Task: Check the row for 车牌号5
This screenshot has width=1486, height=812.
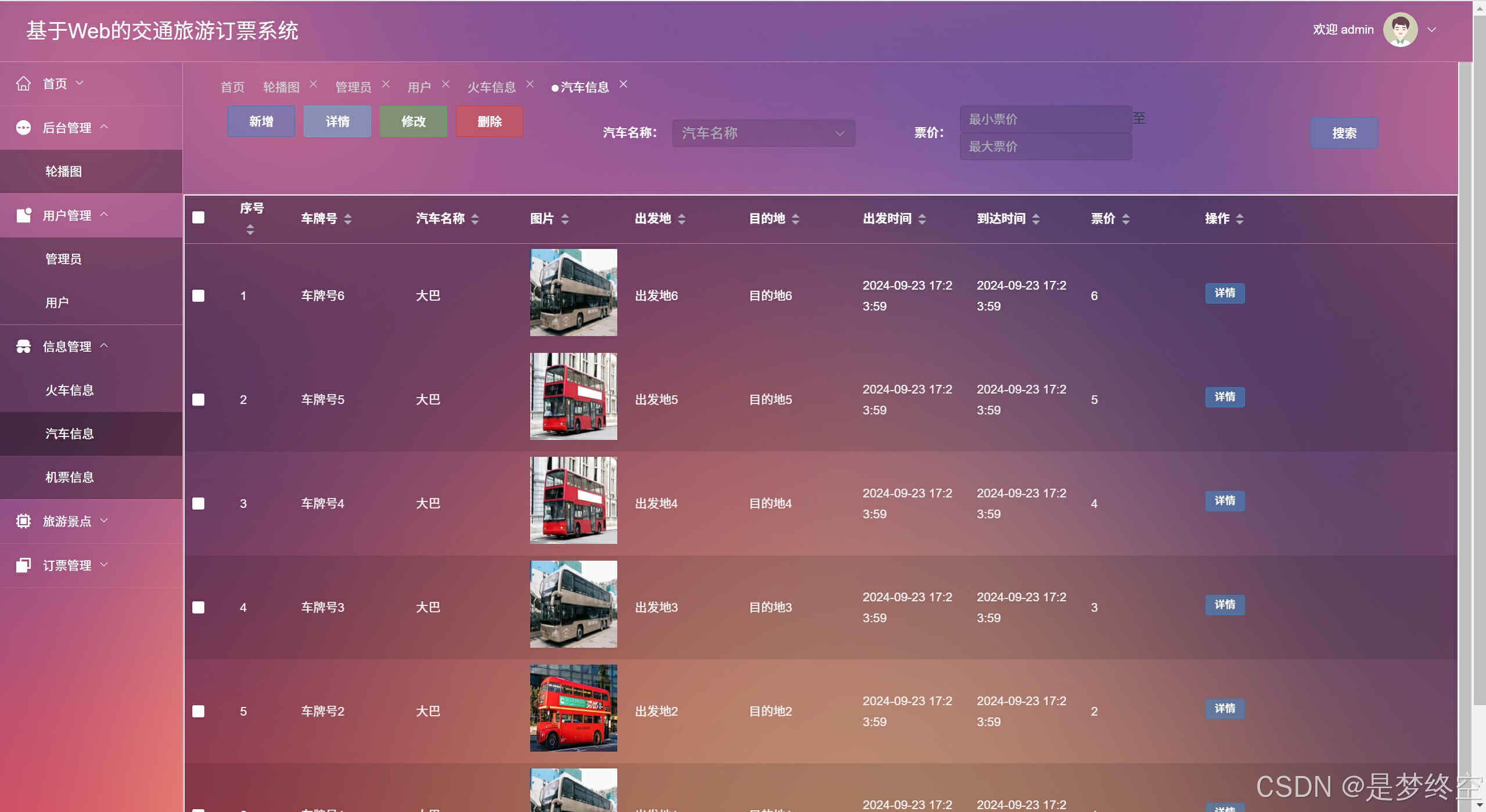Action: [199, 400]
